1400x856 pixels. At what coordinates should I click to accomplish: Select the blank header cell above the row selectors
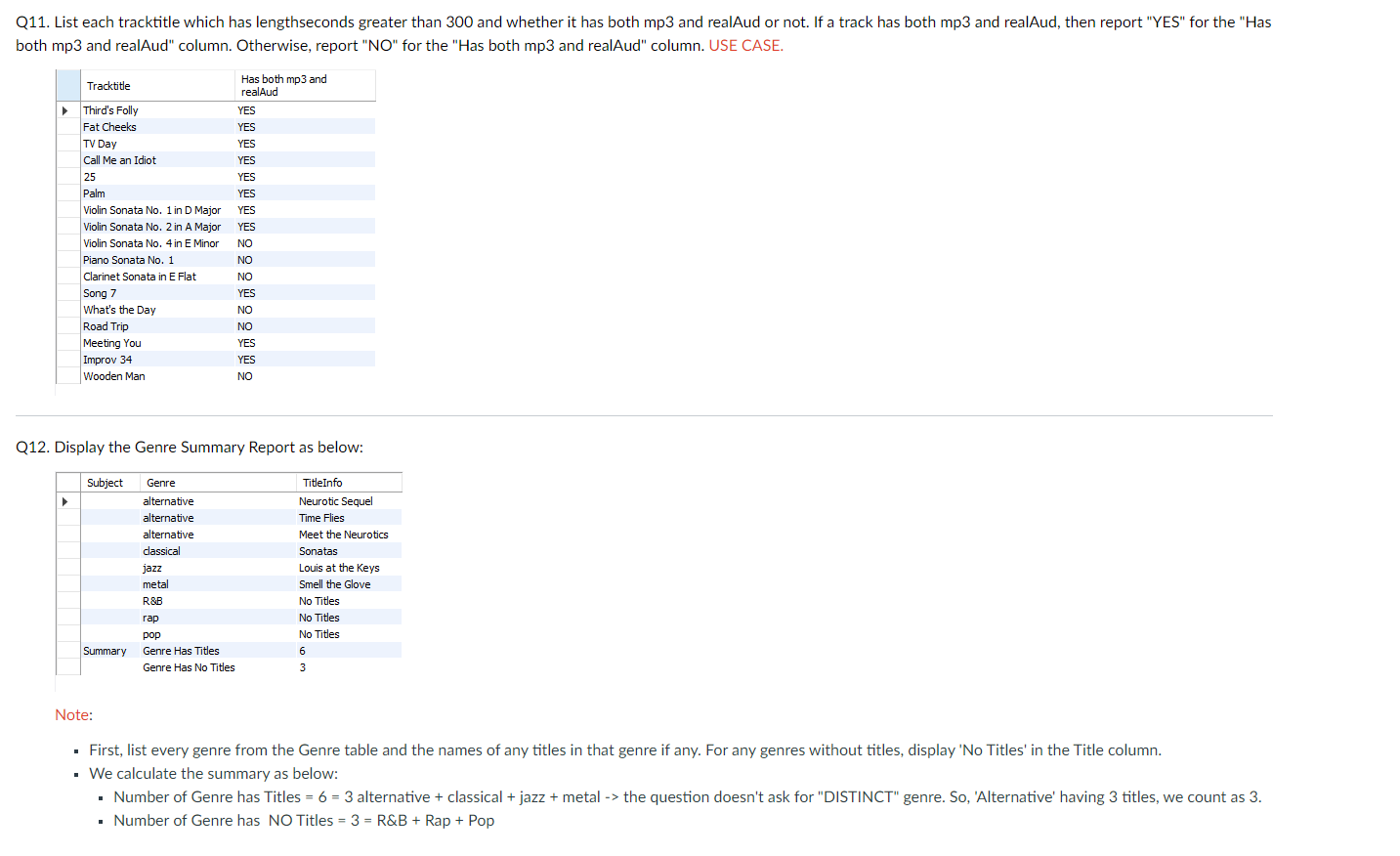[x=65, y=85]
